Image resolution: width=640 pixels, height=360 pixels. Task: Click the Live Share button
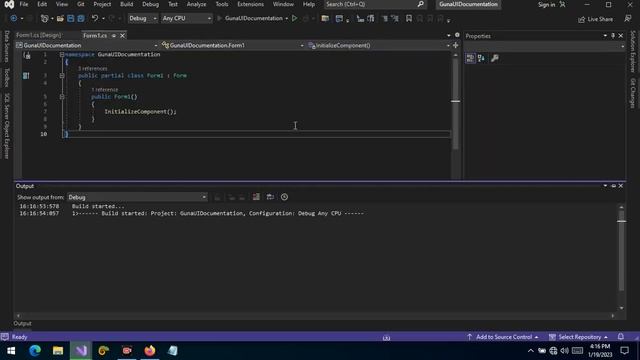596,19
